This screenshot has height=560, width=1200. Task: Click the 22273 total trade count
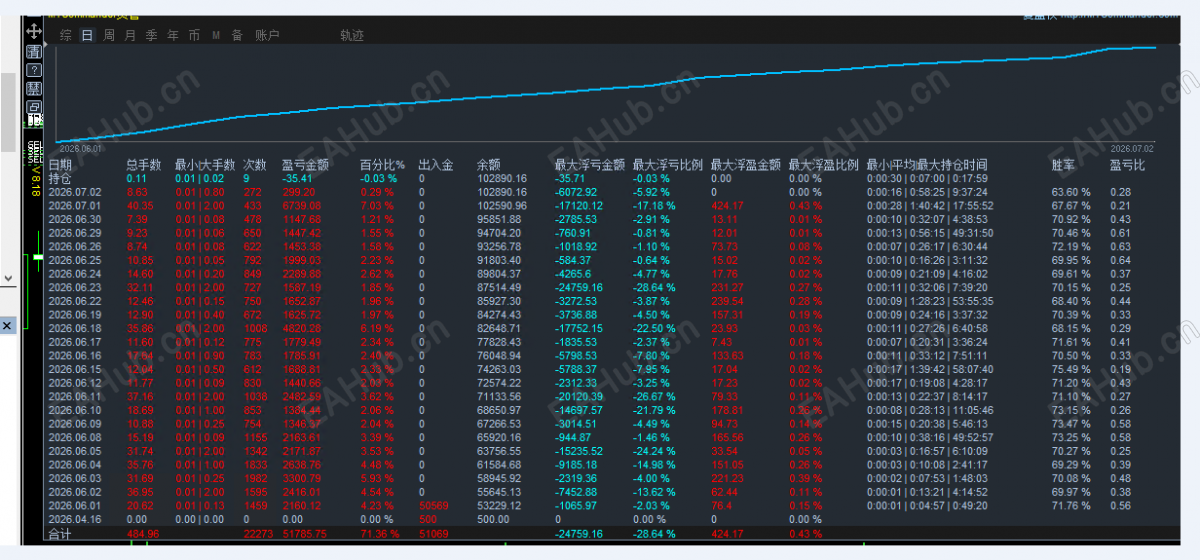tap(258, 535)
